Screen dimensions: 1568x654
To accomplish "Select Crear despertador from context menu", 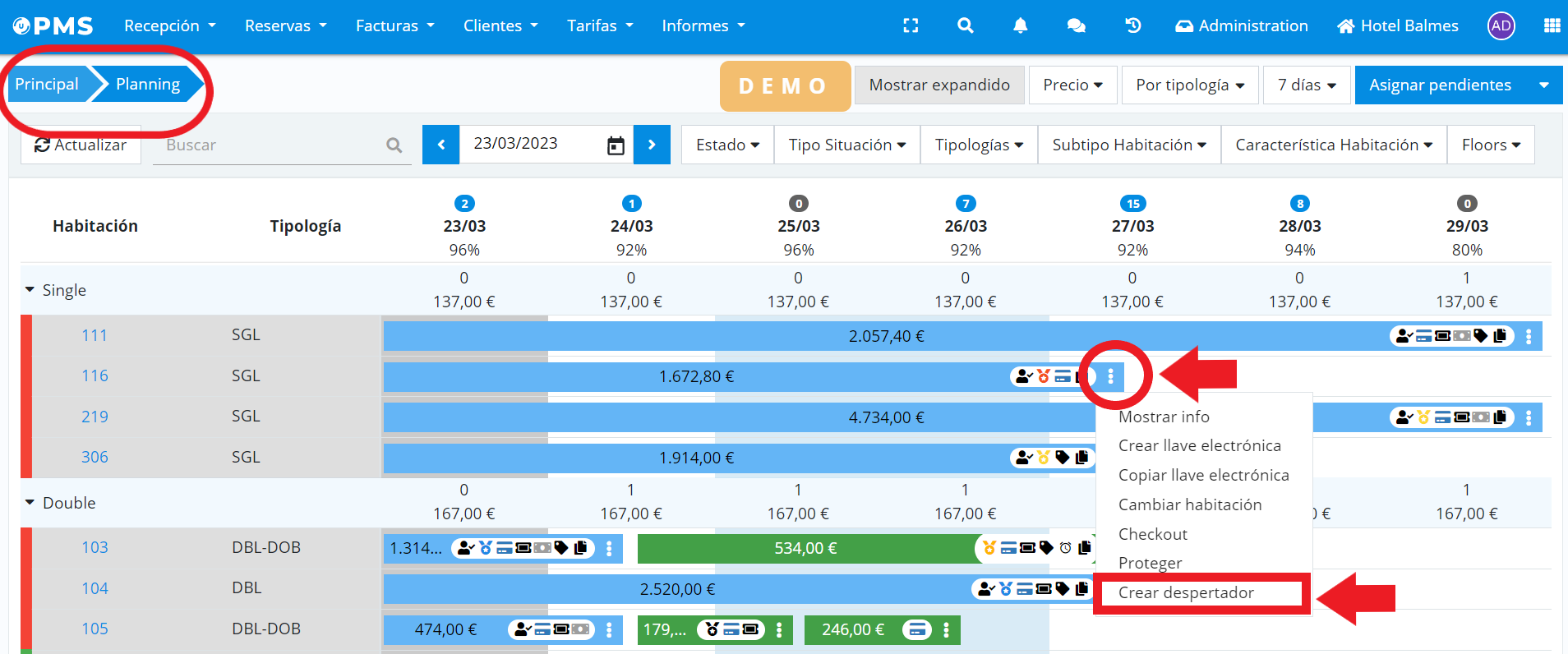I will click(x=1186, y=592).
